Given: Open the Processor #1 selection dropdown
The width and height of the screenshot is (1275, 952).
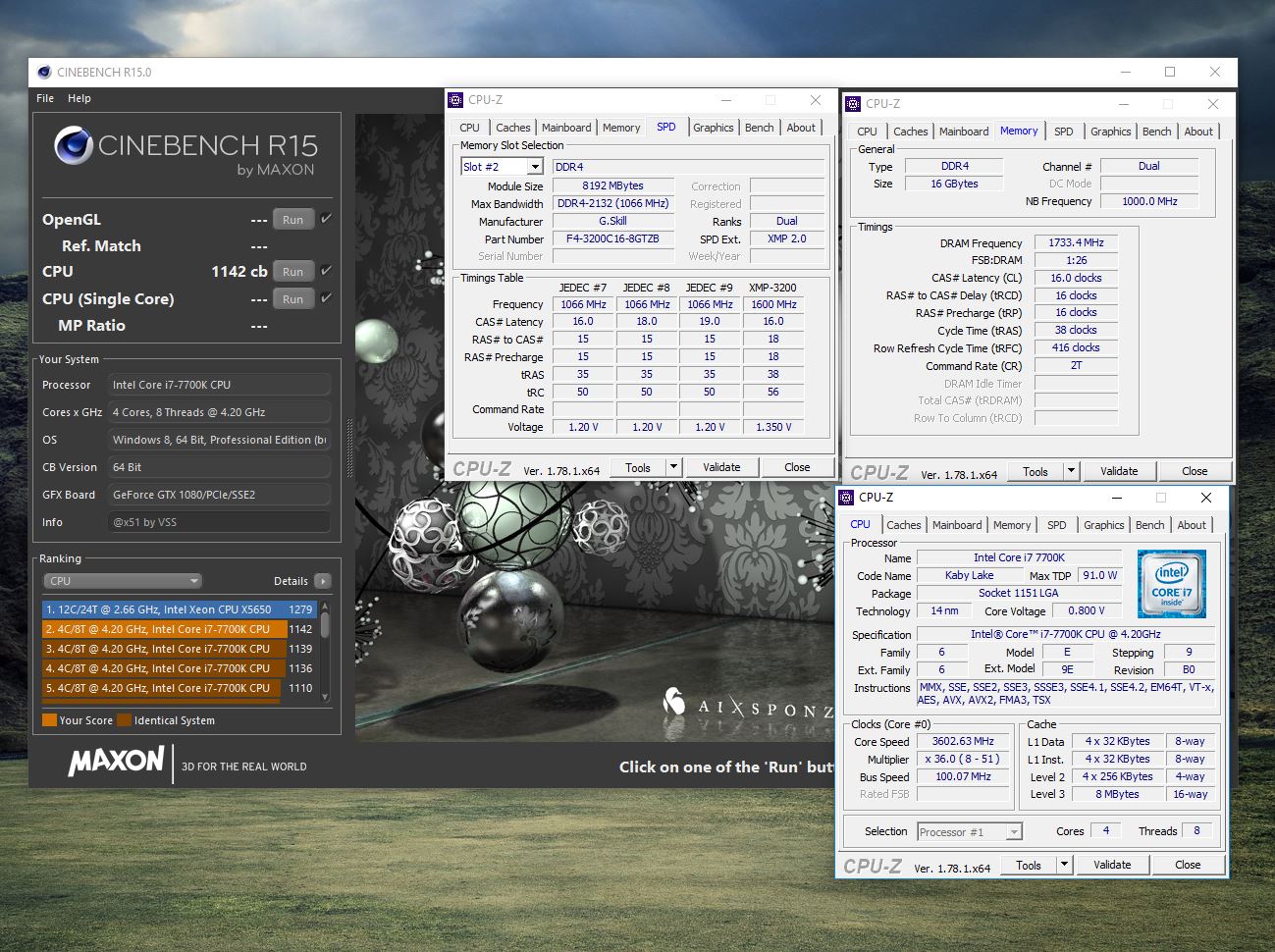Looking at the screenshot, I should pos(970,832).
